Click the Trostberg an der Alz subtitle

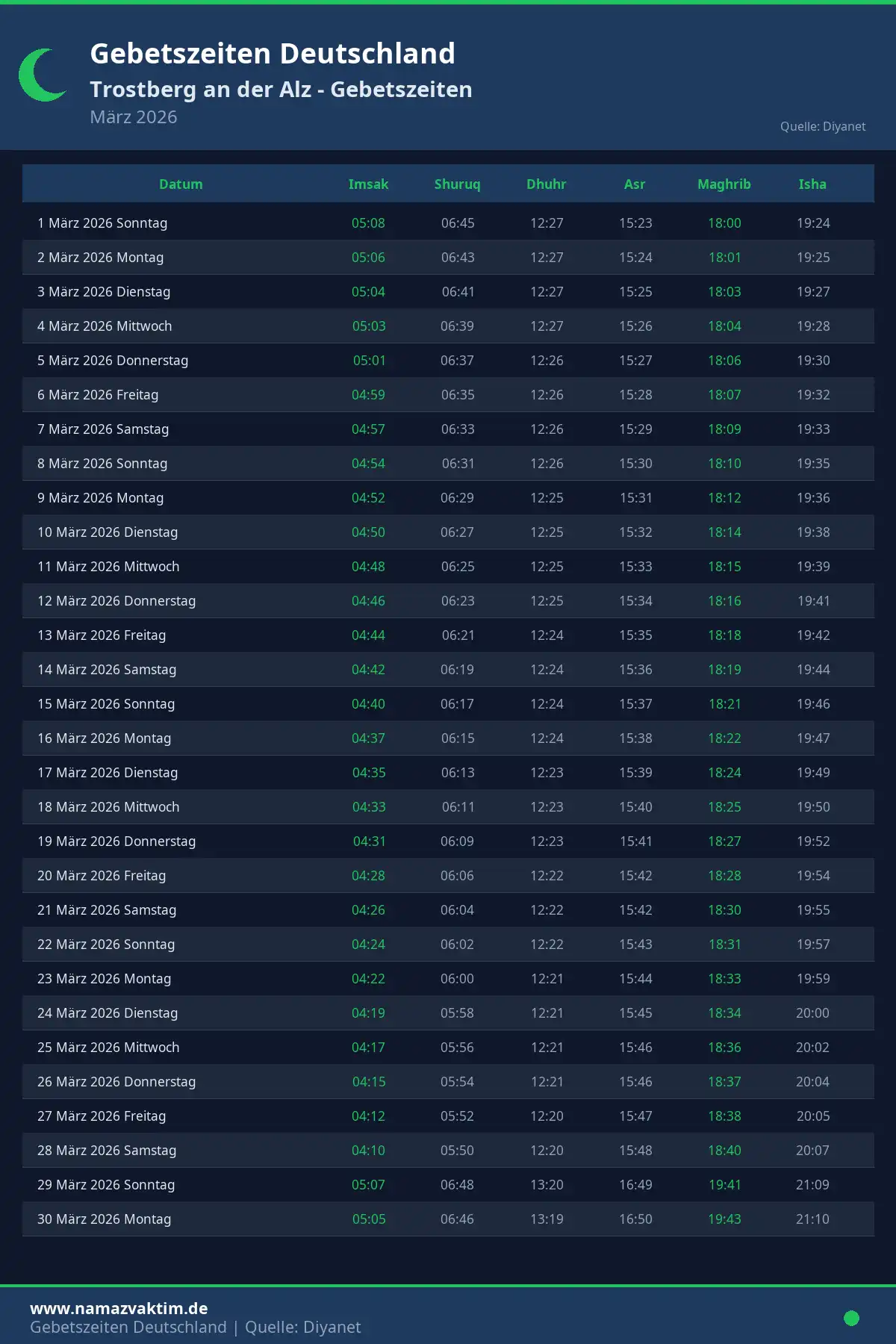tap(281, 90)
